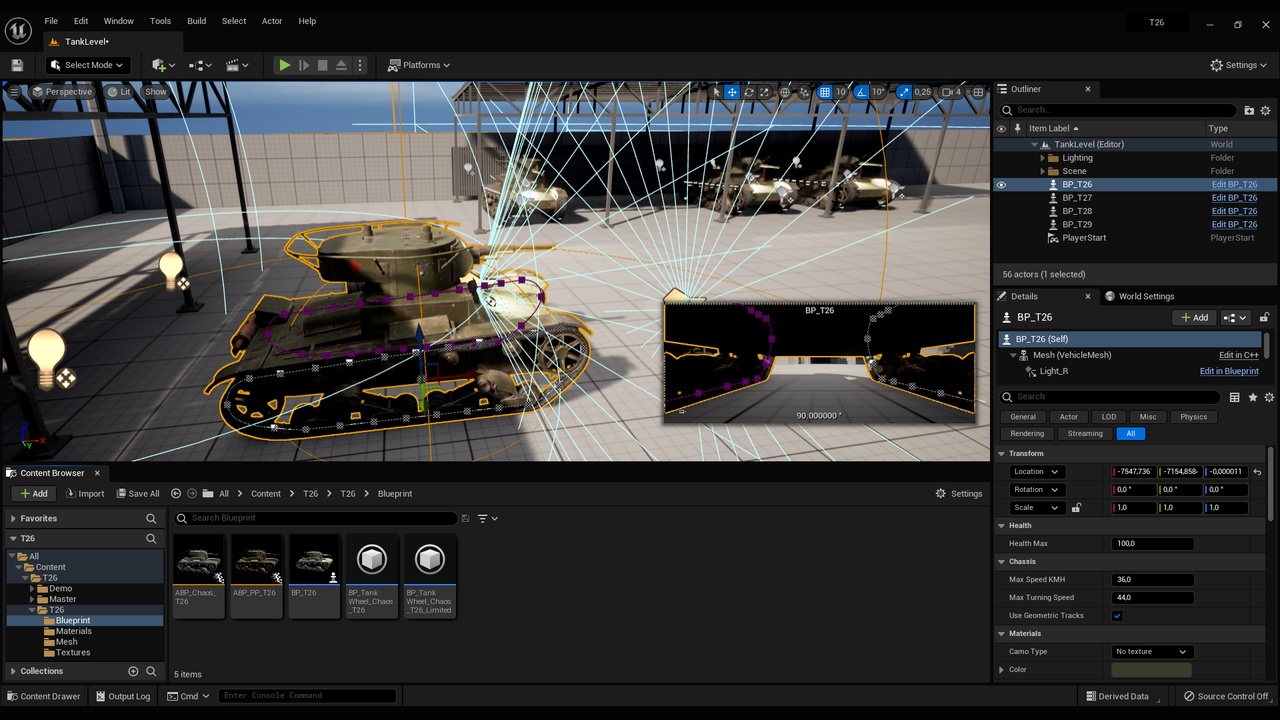Open the Blueprint/Add Script dropdown in Details
Screen dimensions: 1280x720
coord(1235,317)
